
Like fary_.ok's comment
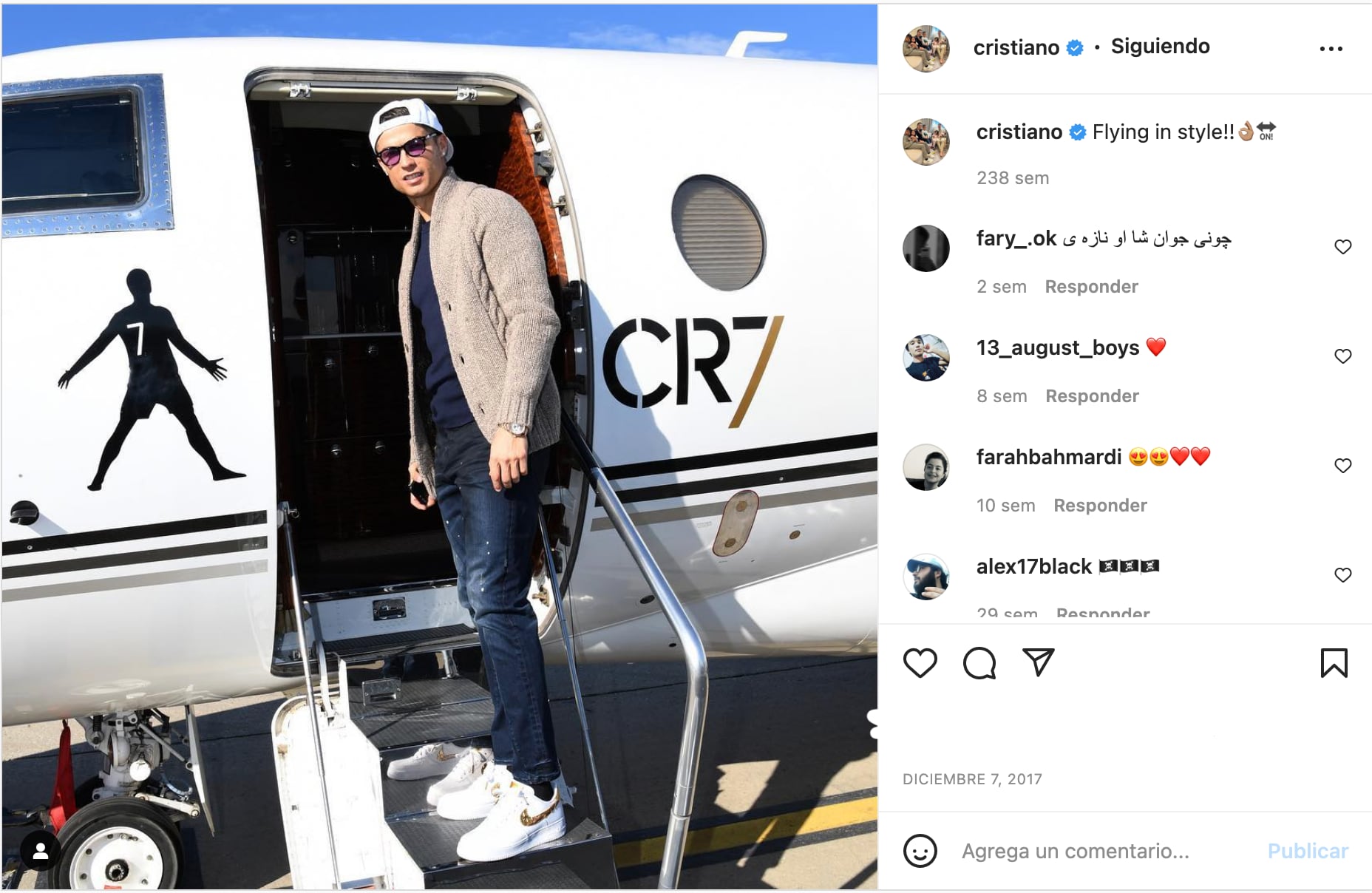coord(1342,247)
